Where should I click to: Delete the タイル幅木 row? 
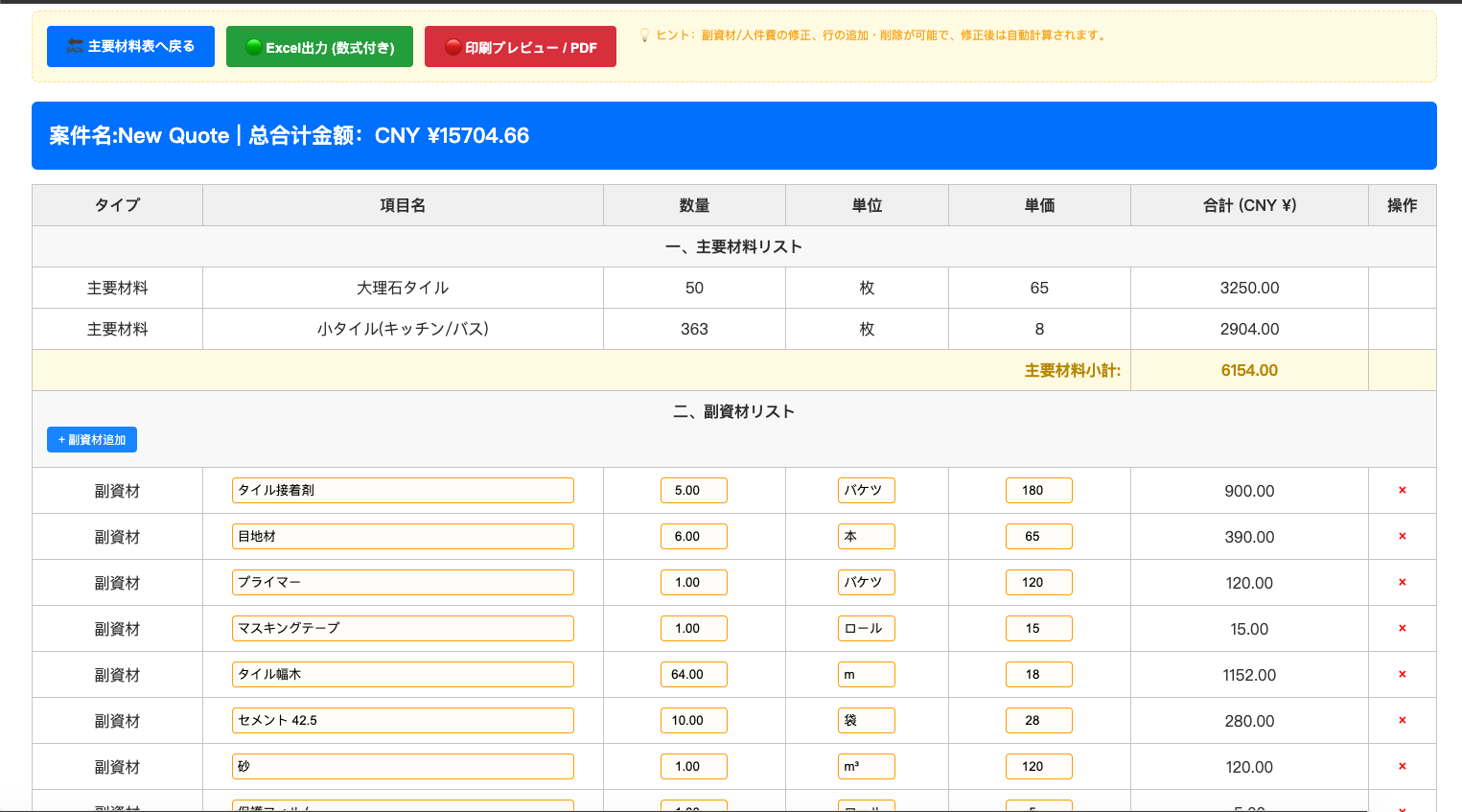pos(1402,674)
